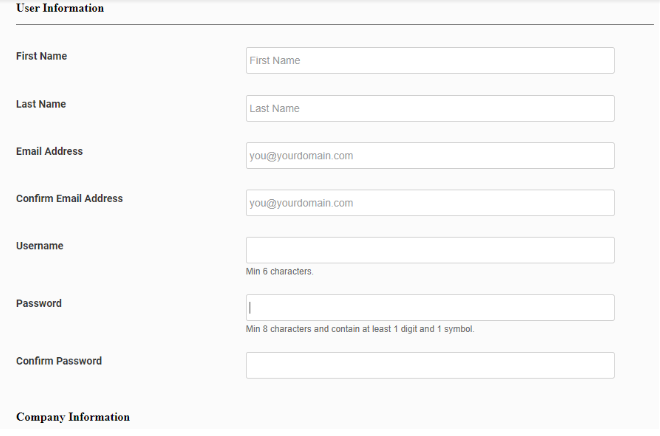Screen dimensions: 660x436
Task: Click the empty Username text field
Action: 430,250
